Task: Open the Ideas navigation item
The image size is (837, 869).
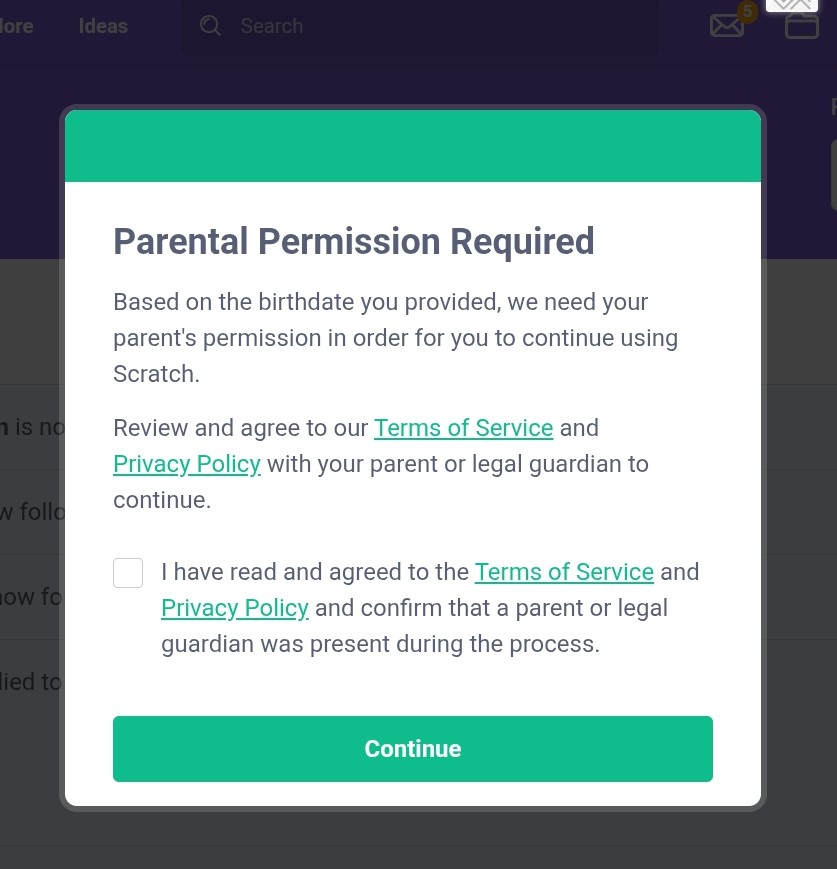Action: 103,26
